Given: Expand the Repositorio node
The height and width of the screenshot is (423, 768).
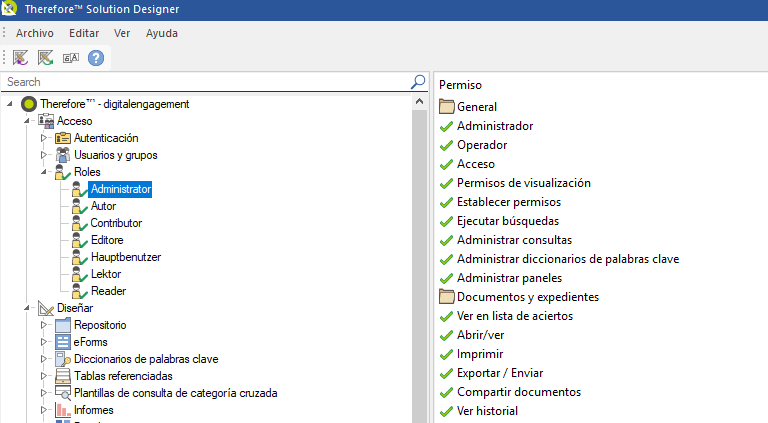Looking at the screenshot, I should pos(43,325).
